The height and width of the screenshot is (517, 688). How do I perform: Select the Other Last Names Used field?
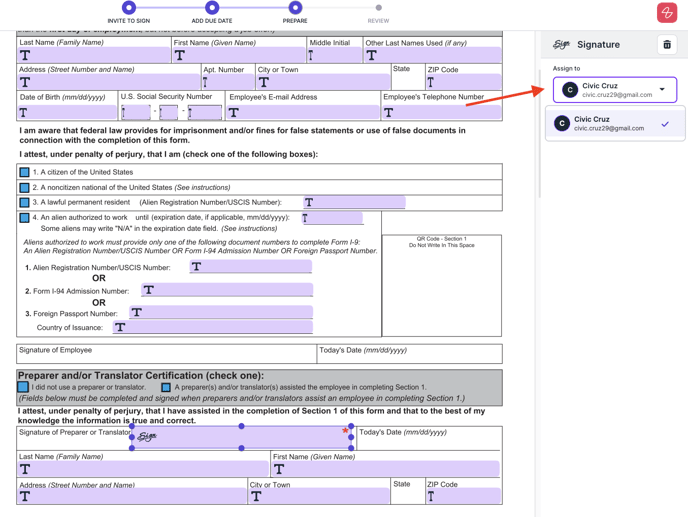[433, 55]
